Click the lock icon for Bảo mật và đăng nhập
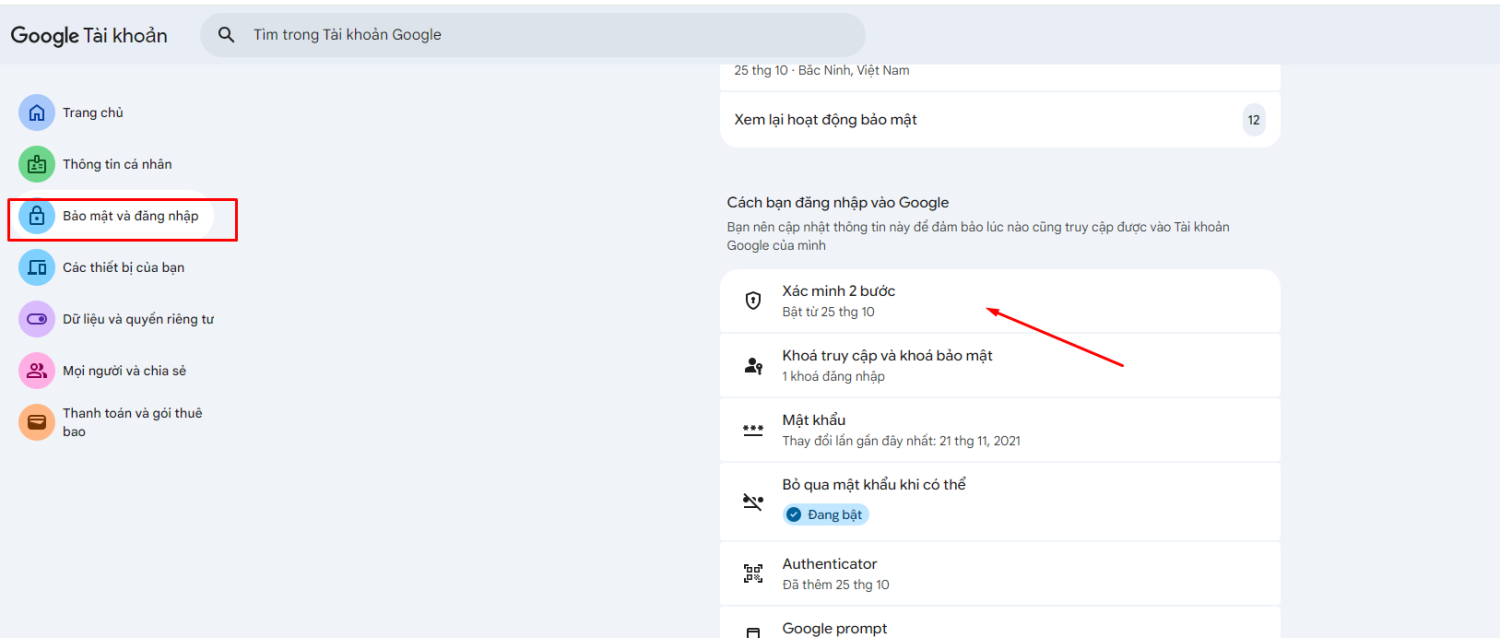This screenshot has width=1500, height=638. click(x=36, y=216)
